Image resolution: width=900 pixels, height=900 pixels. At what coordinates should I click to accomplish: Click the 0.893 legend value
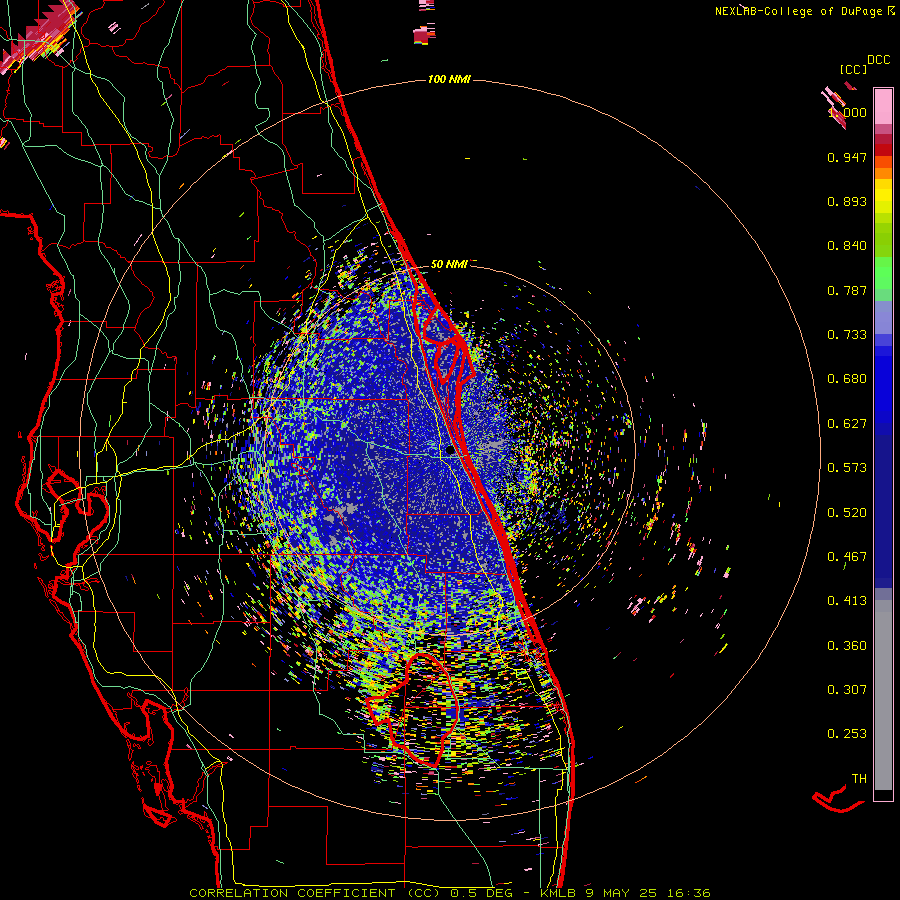tap(847, 201)
